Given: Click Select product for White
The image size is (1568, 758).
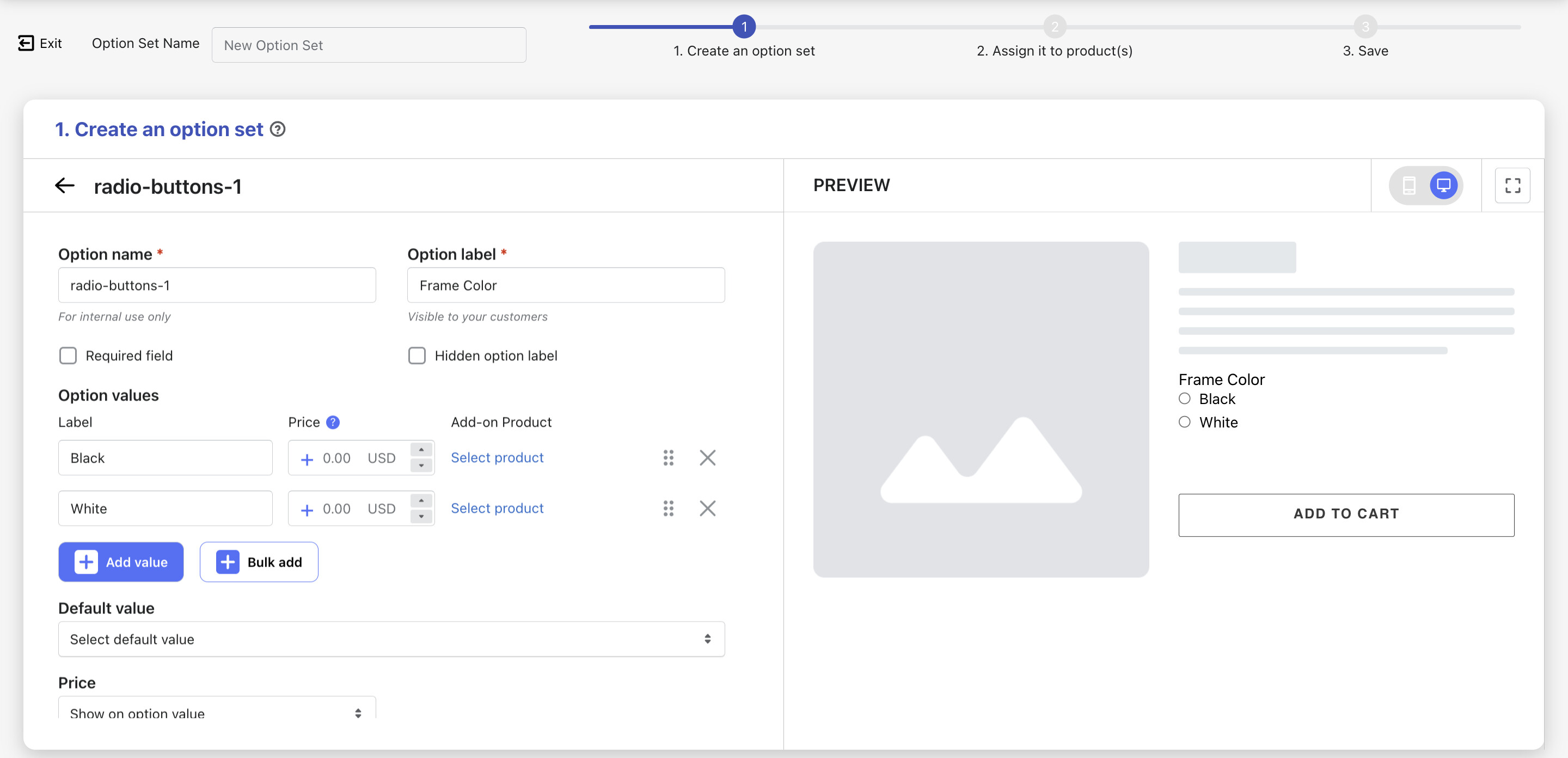Looking at the screenshot, I should coord(497,509).
